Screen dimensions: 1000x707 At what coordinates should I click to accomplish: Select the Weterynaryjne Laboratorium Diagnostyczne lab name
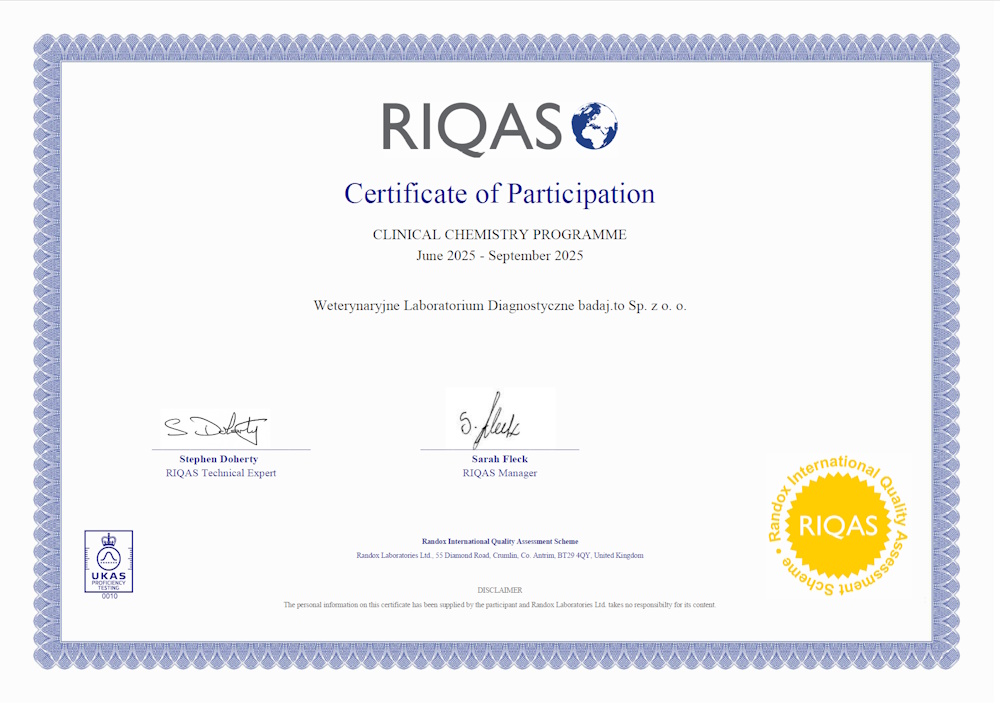499,306
